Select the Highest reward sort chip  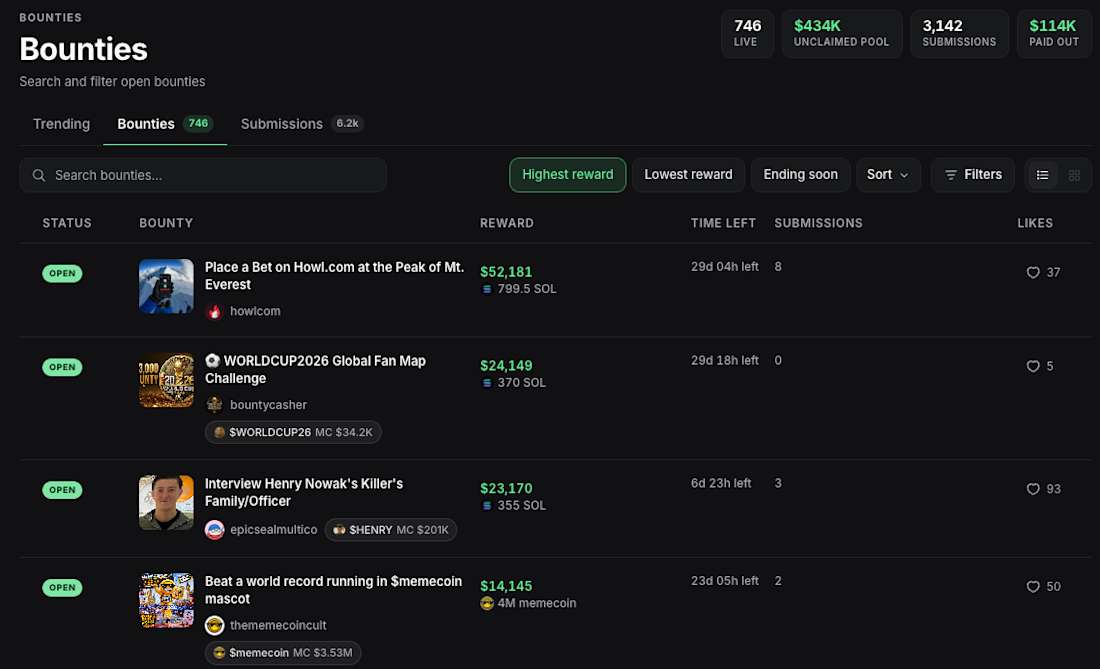(x=568, y=175)
